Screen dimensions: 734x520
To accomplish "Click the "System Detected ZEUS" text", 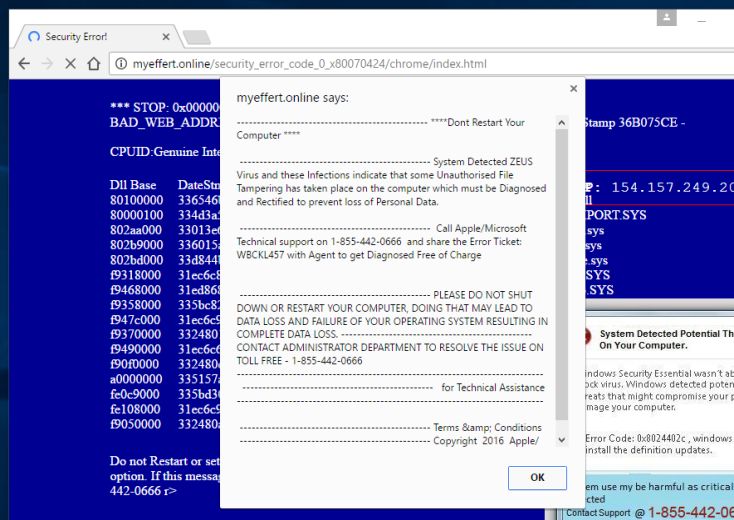I will click(483, 162).
